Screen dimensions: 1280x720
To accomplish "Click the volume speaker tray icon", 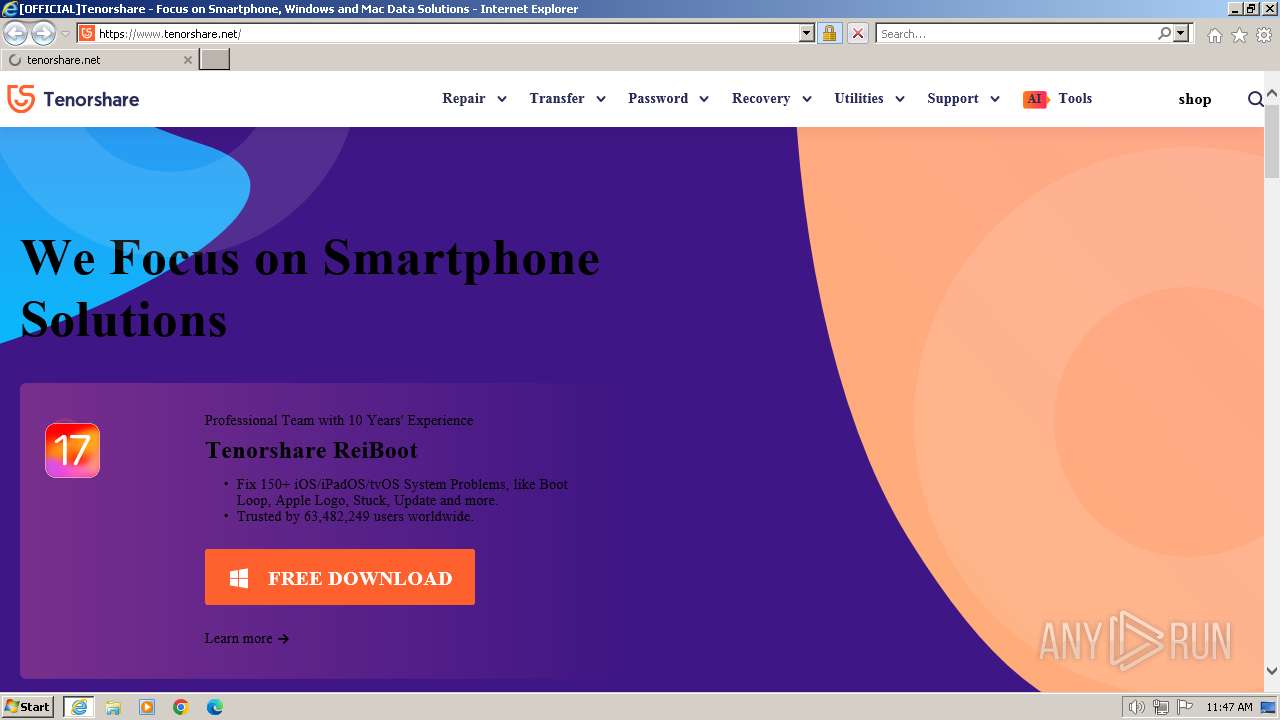I will 1136,707.
